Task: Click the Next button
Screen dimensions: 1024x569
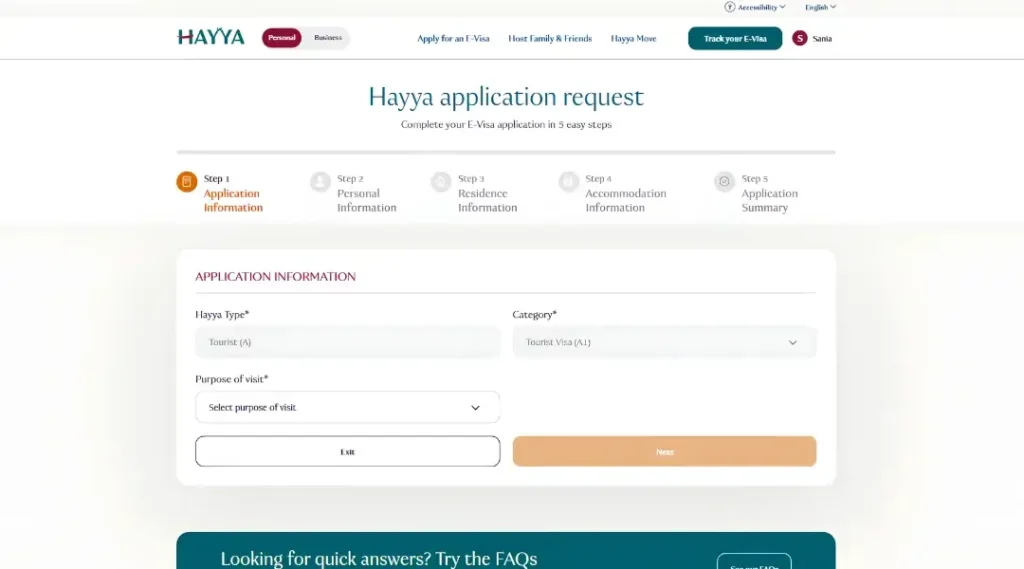Action: click(x=664, y=451)
